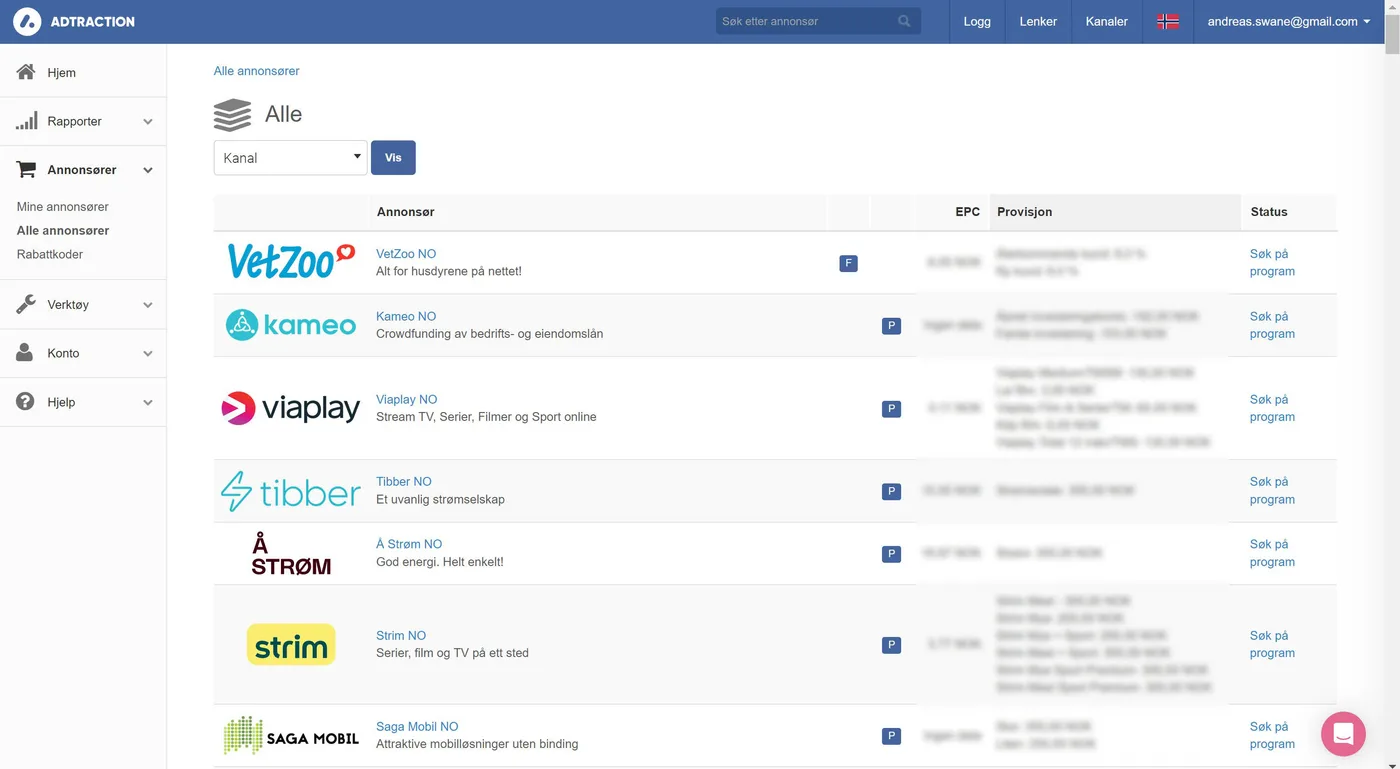Click the P badge for Tibber NO
1400x769 pixels.
click(x=891, y=491)
